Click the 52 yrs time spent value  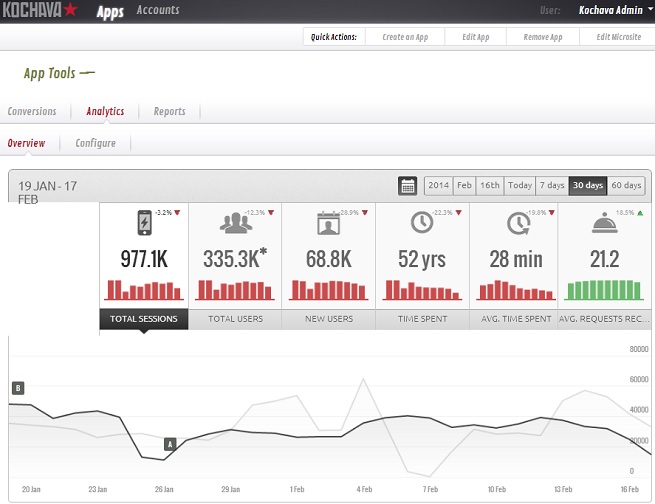click(422, 259)
